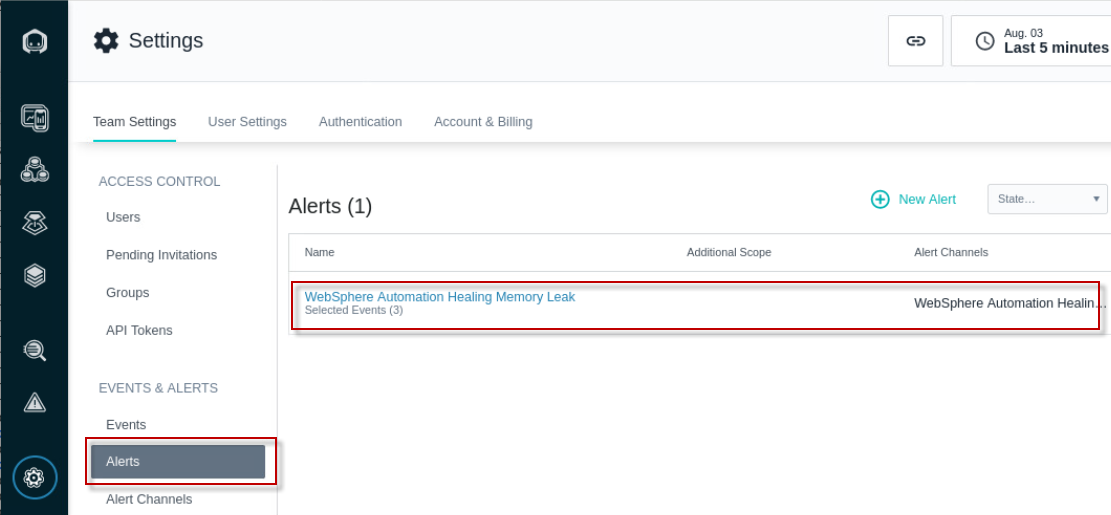
Task: Click the Aug. 03 date text
Action: tap(1023, 33)
